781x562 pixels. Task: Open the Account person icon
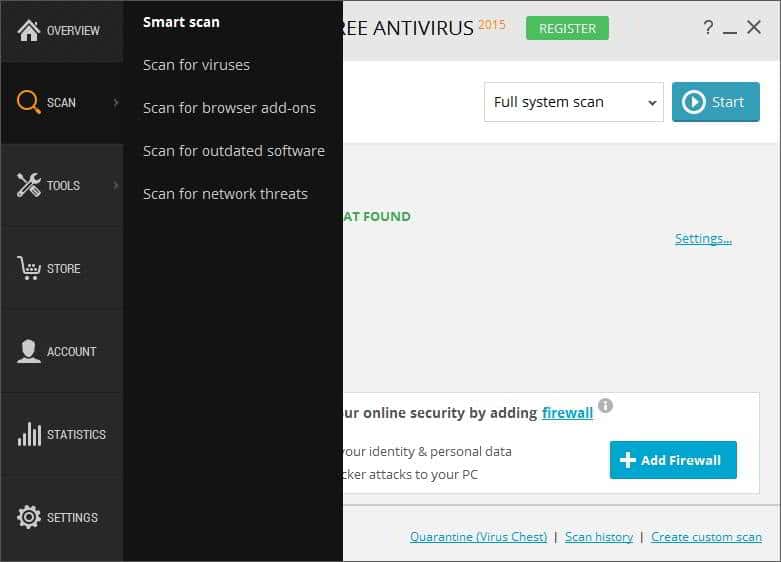pos(28,351)
